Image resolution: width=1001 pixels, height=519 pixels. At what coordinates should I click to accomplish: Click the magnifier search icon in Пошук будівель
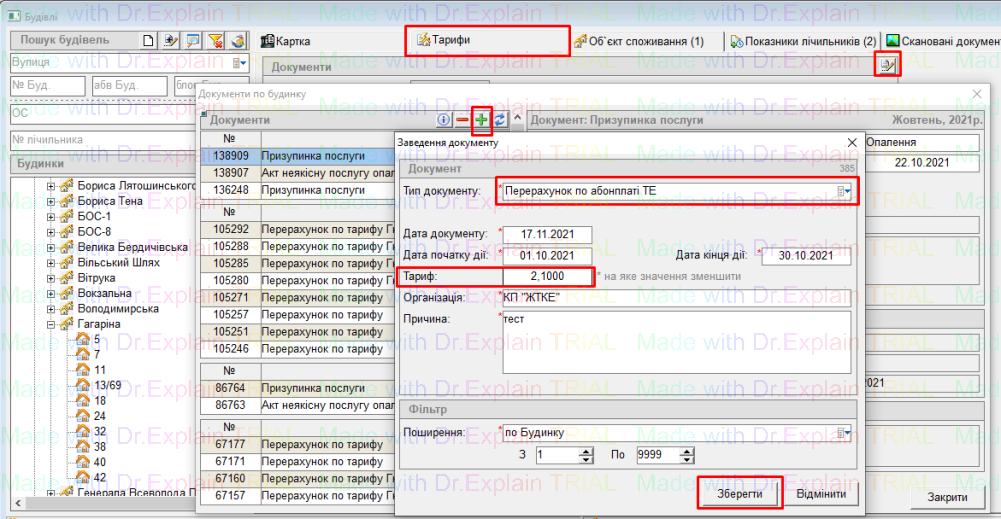click(x=193, y=41)
